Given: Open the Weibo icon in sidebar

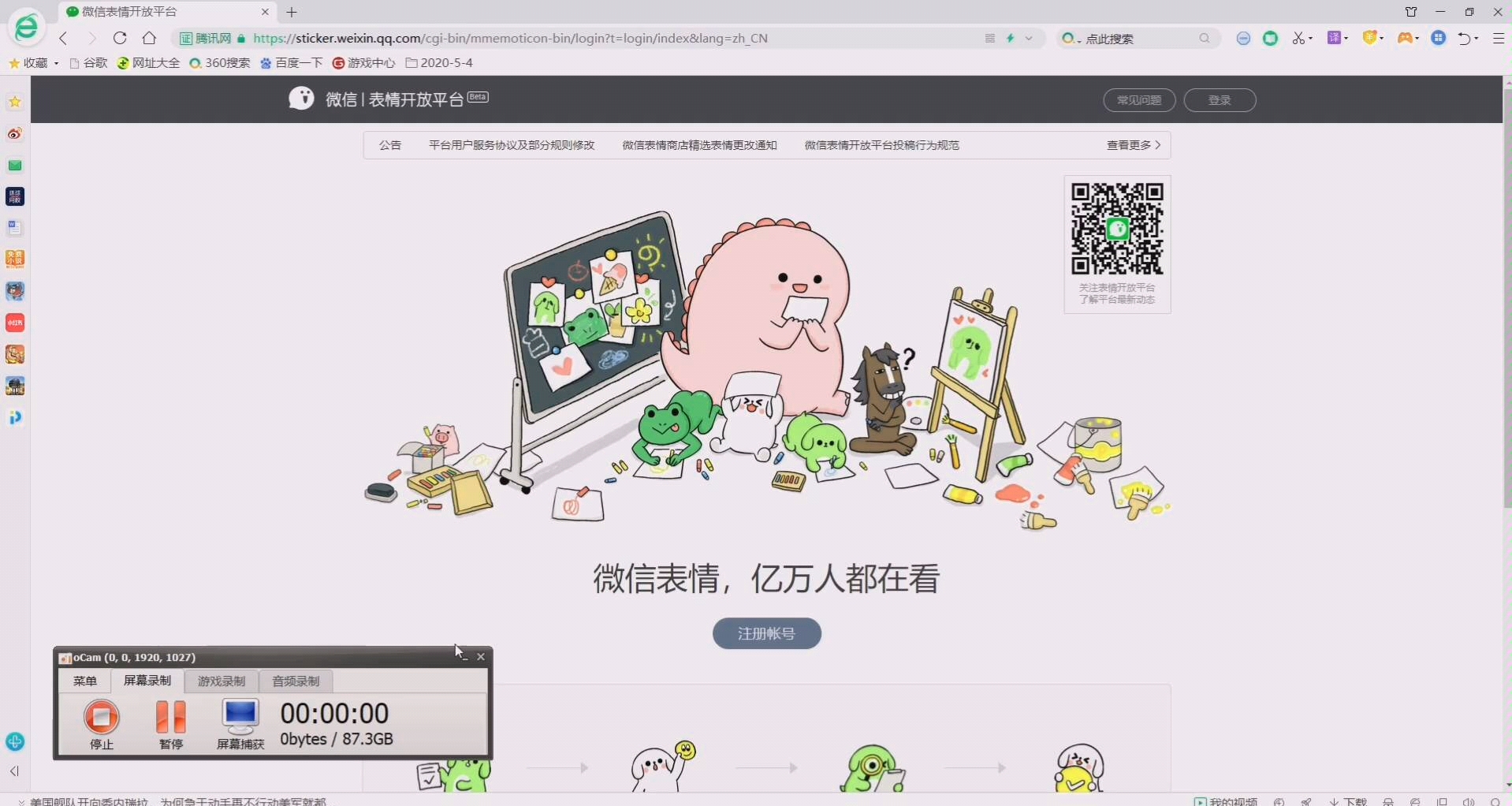Looking at the screenshot, I should click(x=15, y=133).
